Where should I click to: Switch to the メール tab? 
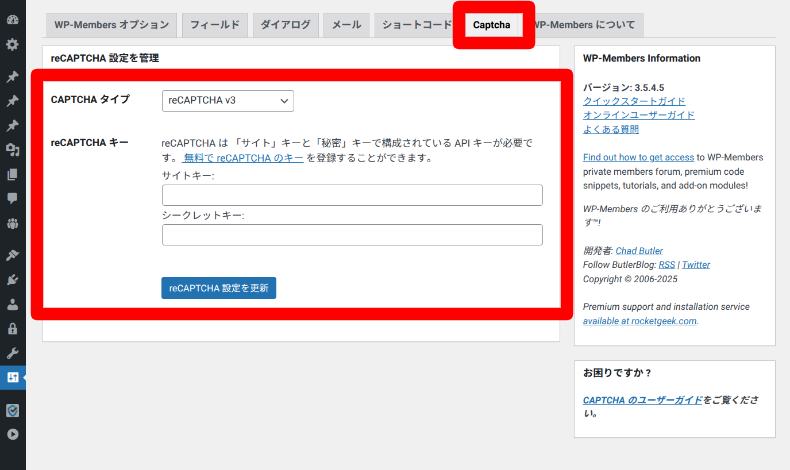coord(346,25)
